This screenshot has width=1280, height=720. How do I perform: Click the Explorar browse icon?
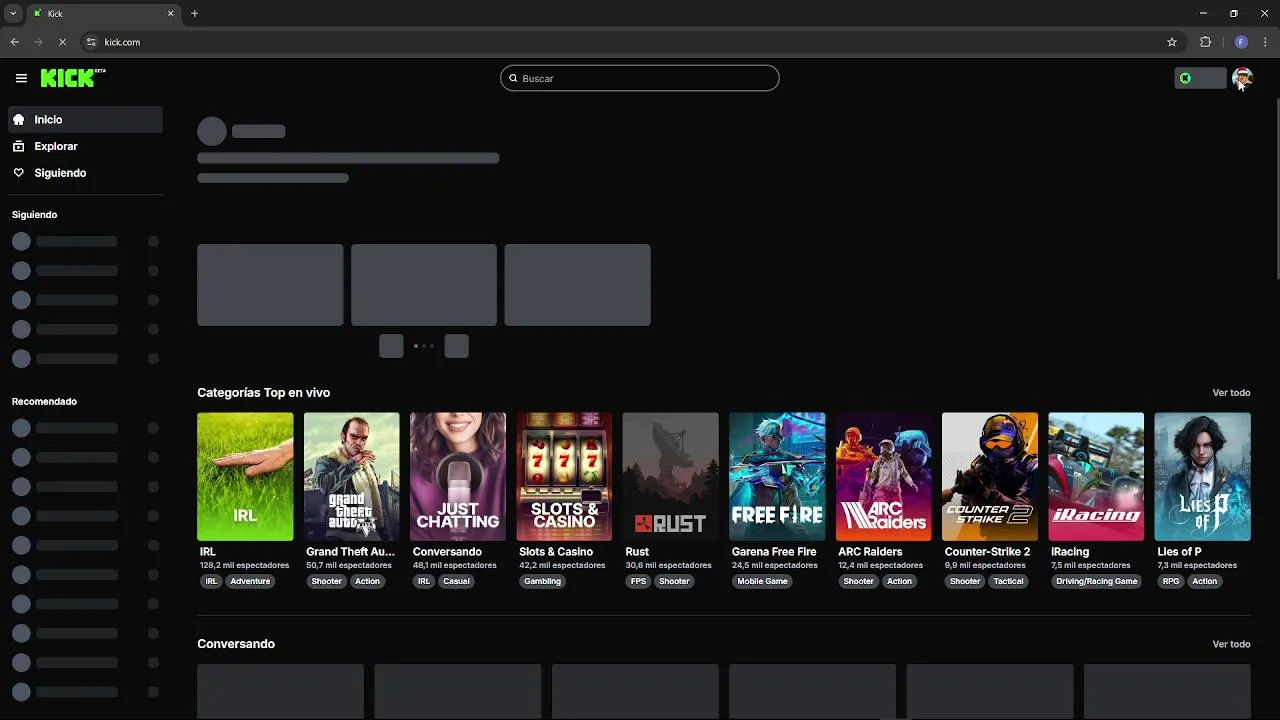(x=18, y=146)
